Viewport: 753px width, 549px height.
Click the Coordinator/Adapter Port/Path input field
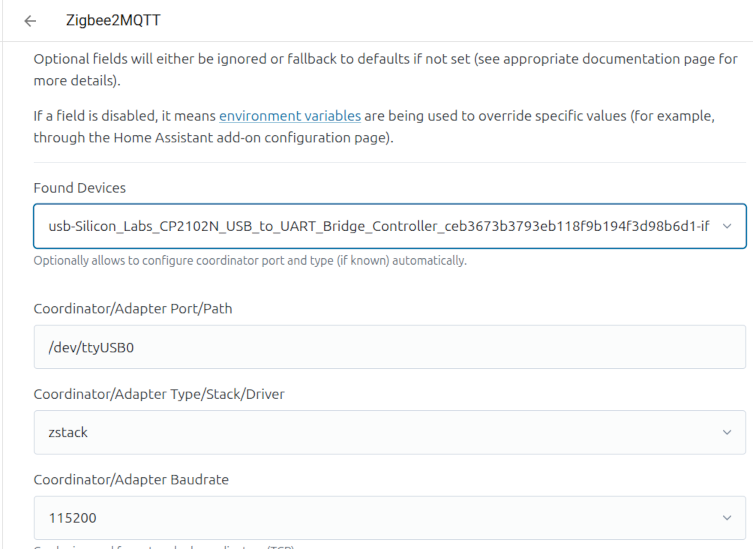point(389,347)
